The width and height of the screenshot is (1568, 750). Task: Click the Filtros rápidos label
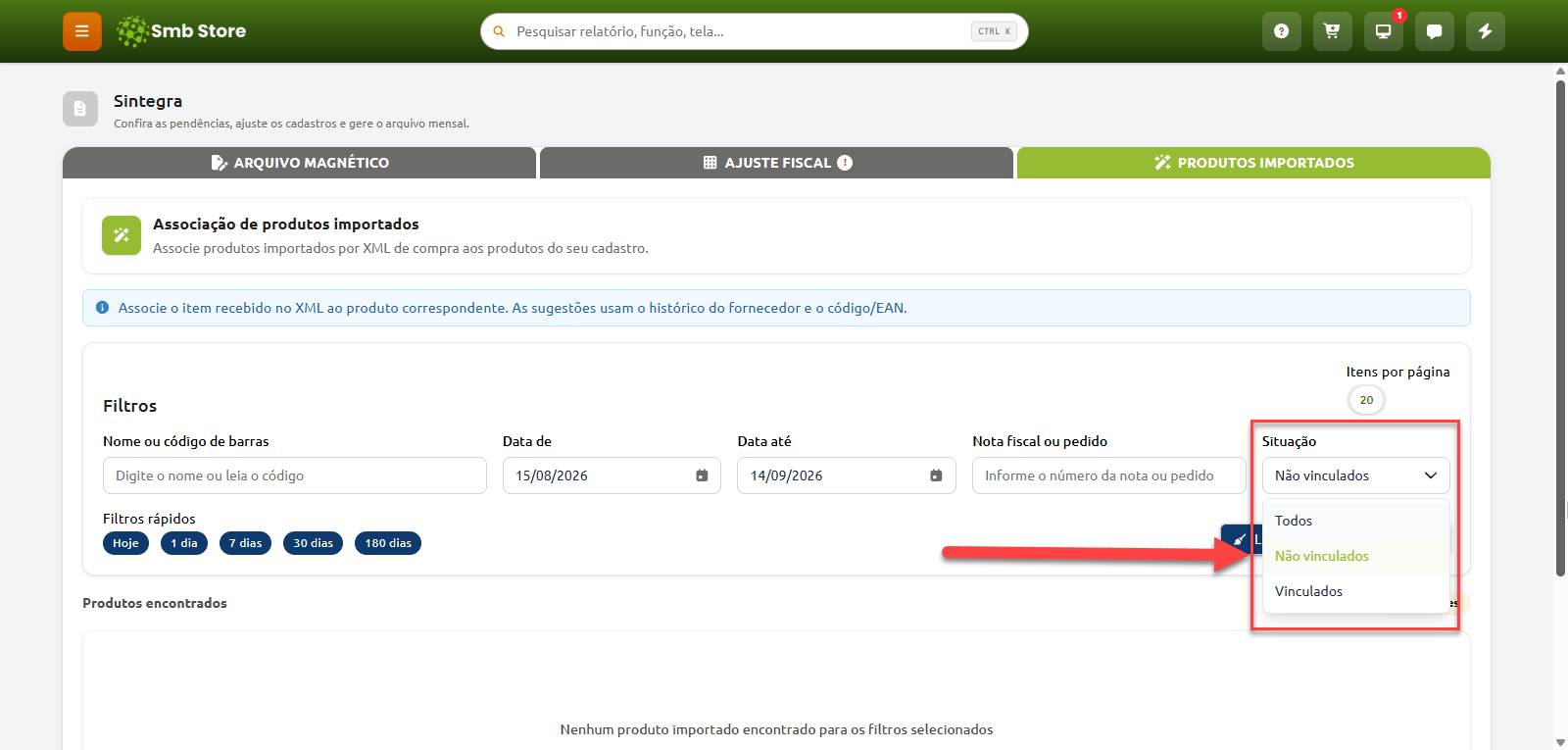pyautogui.click(x=149, y=519)
